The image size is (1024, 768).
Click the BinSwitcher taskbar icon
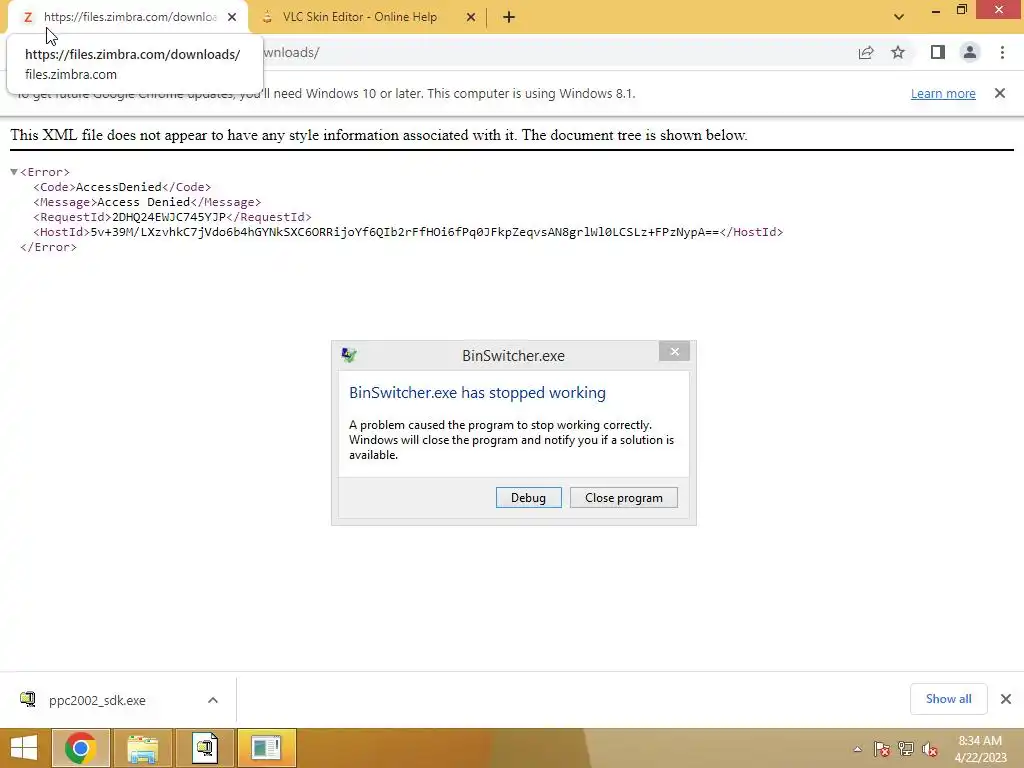(x=266, y=748)
